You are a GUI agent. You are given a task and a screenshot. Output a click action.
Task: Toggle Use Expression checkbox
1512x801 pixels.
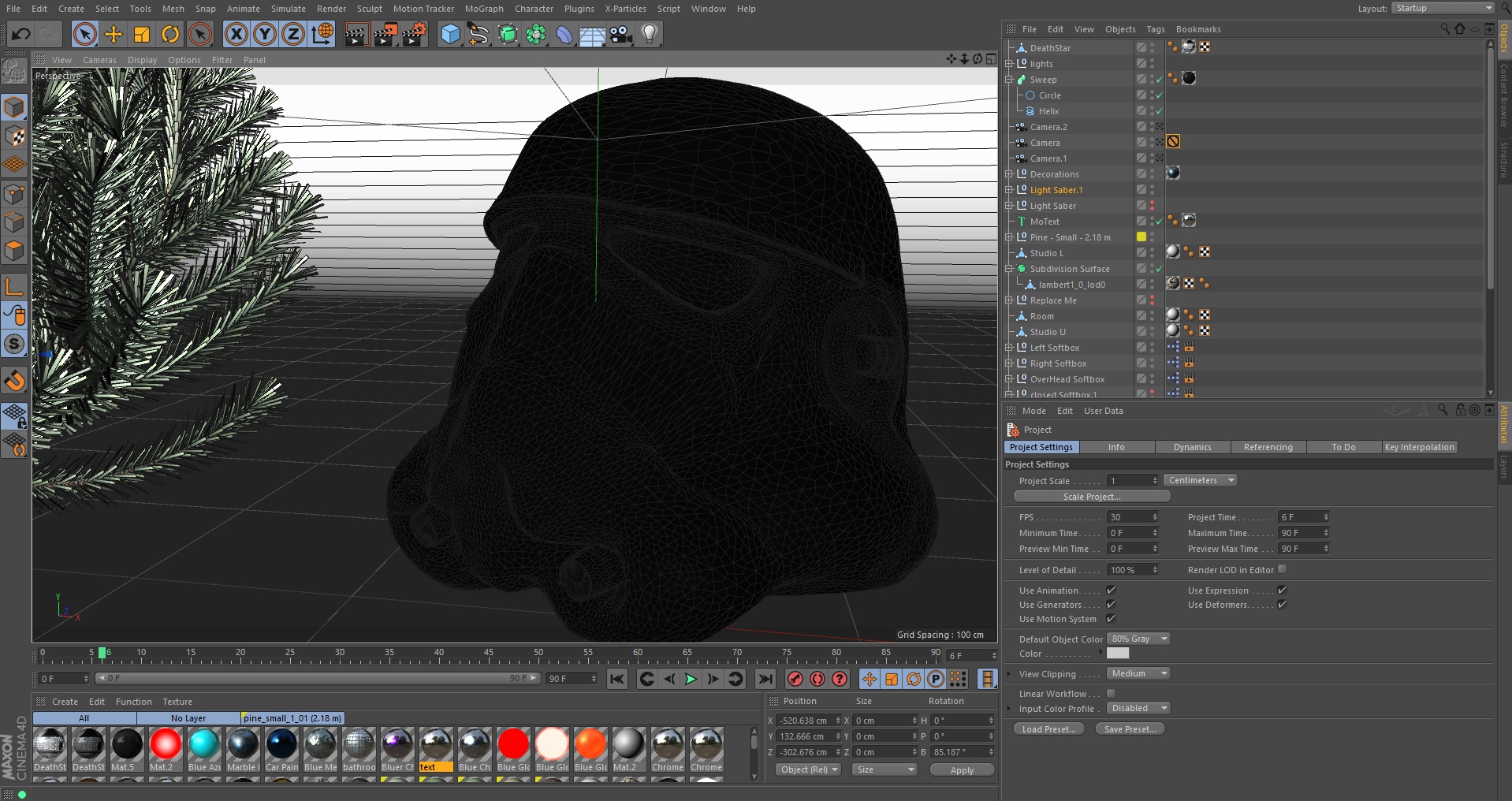point(1282,590)
